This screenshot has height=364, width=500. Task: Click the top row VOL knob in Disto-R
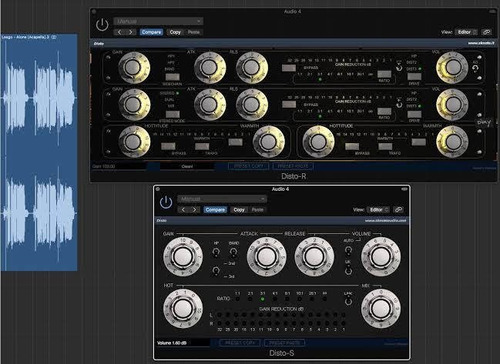[x=452, y=67]
